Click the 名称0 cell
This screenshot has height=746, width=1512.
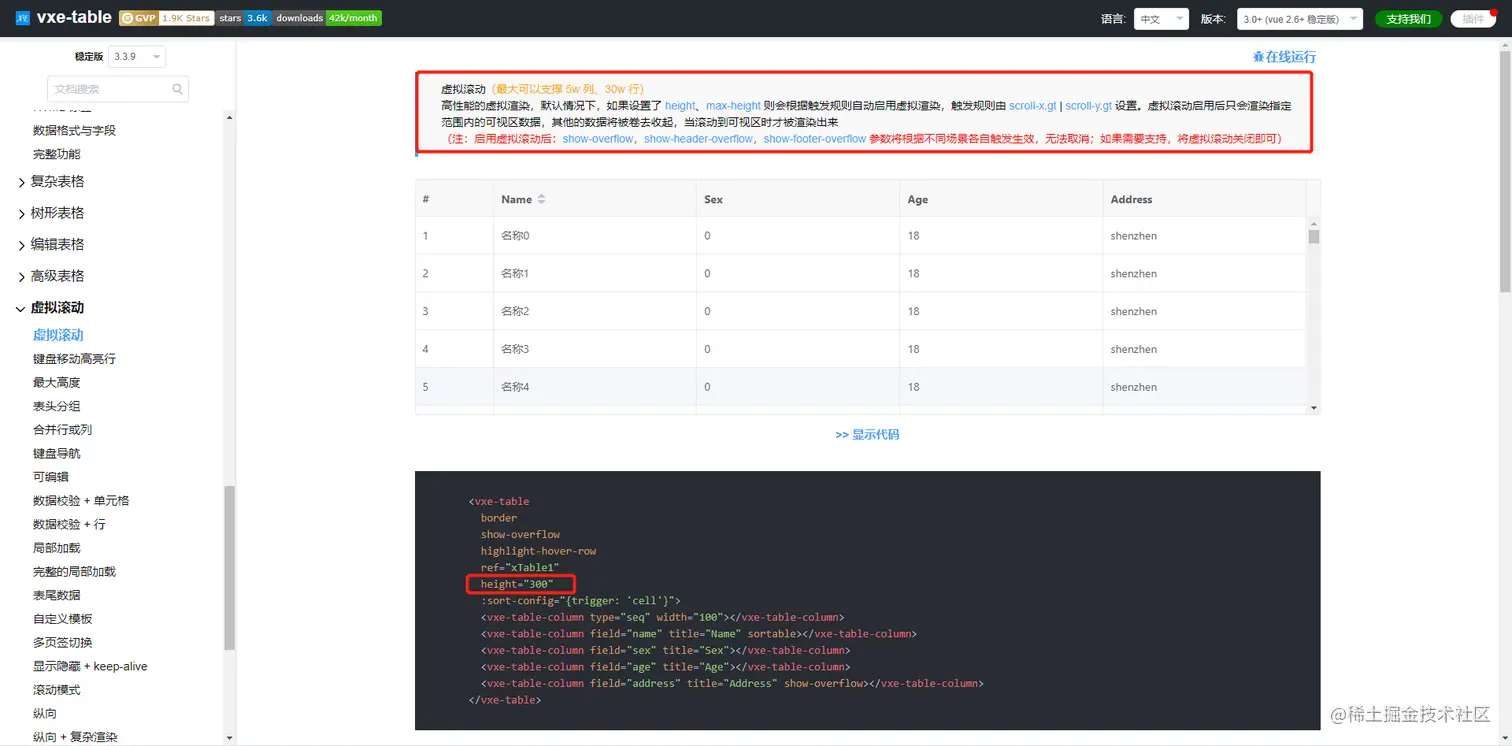coord(595,236)
